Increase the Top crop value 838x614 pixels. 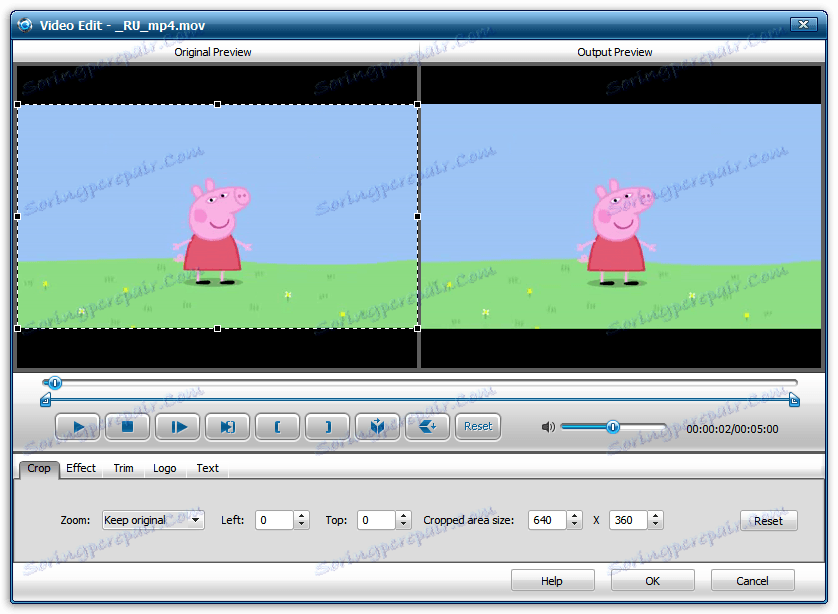403,515
